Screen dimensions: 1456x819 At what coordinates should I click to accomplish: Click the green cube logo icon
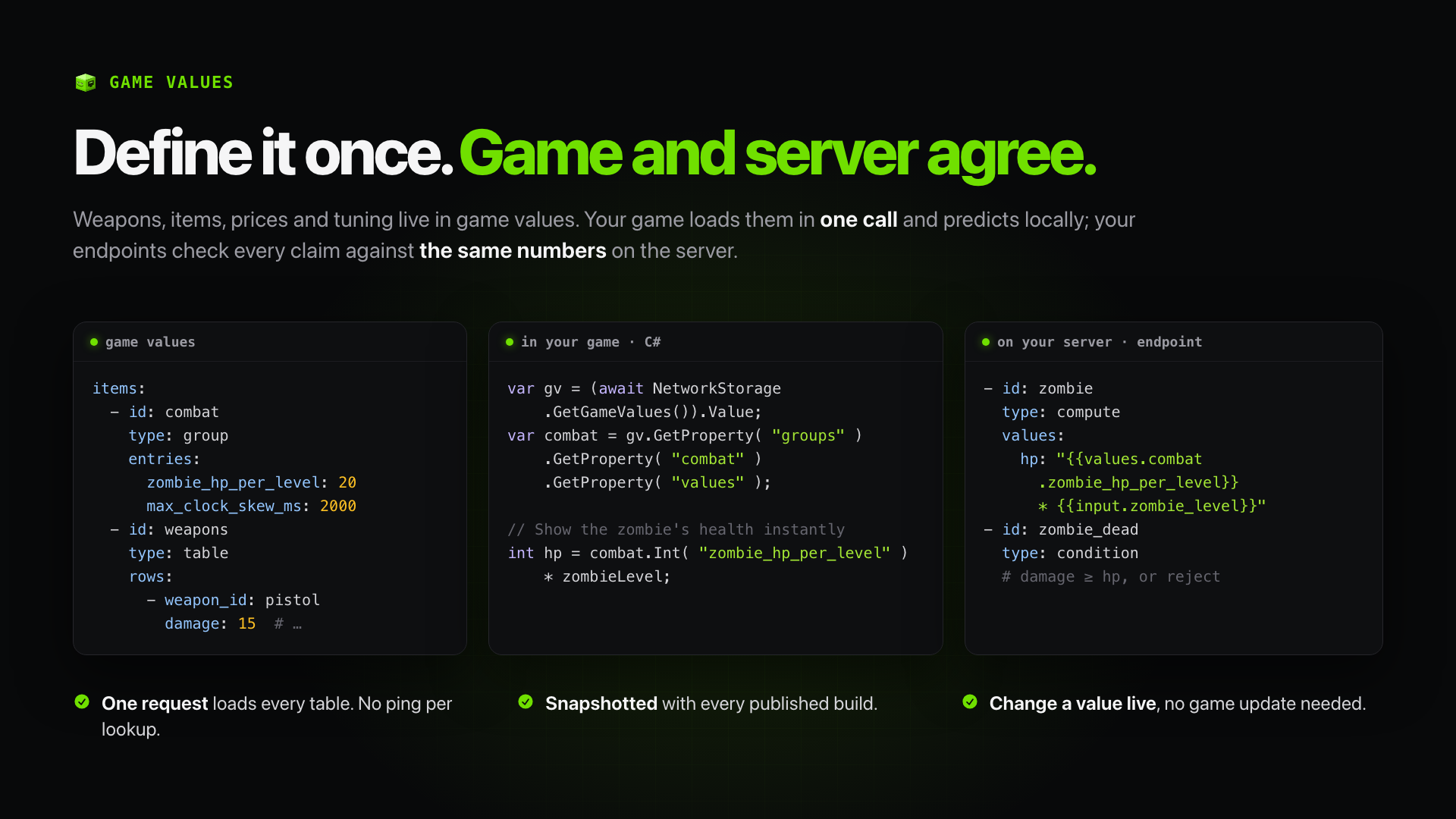point(86,82)
